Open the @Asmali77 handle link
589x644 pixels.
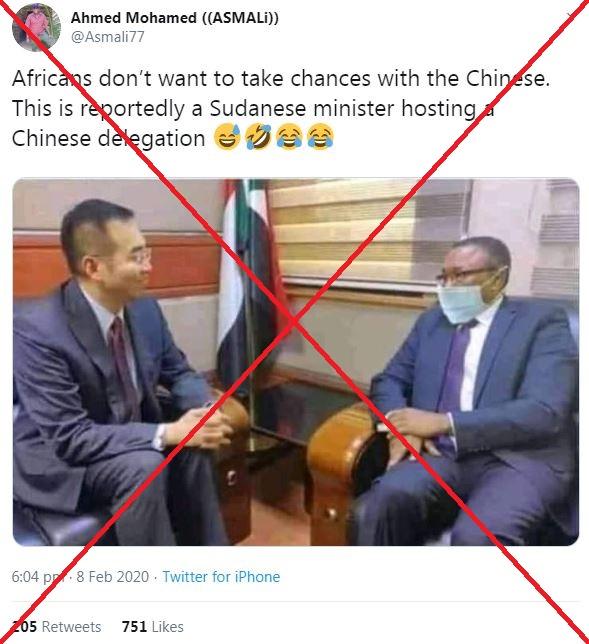[108, 37]
